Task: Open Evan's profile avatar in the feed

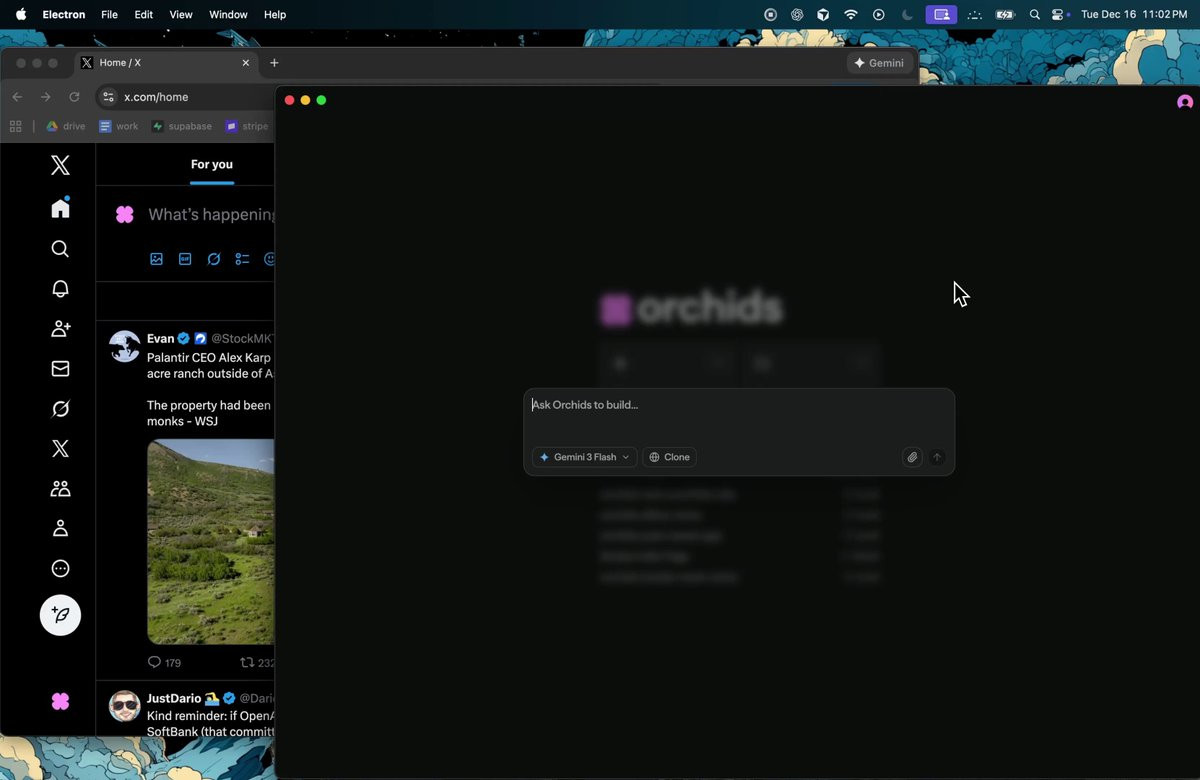Action: pos(125,346)
